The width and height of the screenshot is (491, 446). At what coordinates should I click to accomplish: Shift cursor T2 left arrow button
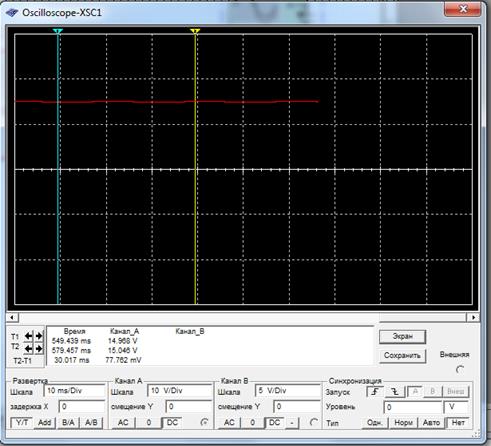(29, 348)
